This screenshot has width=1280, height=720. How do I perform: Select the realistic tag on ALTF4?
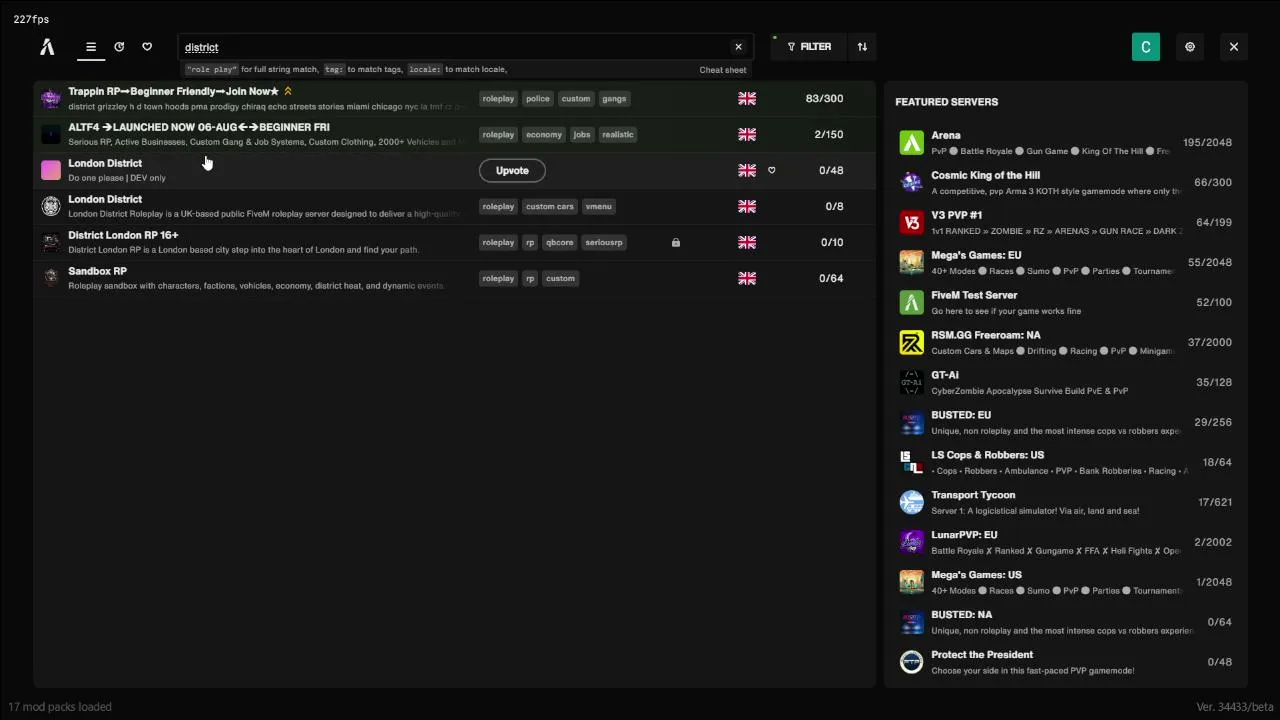618,134
